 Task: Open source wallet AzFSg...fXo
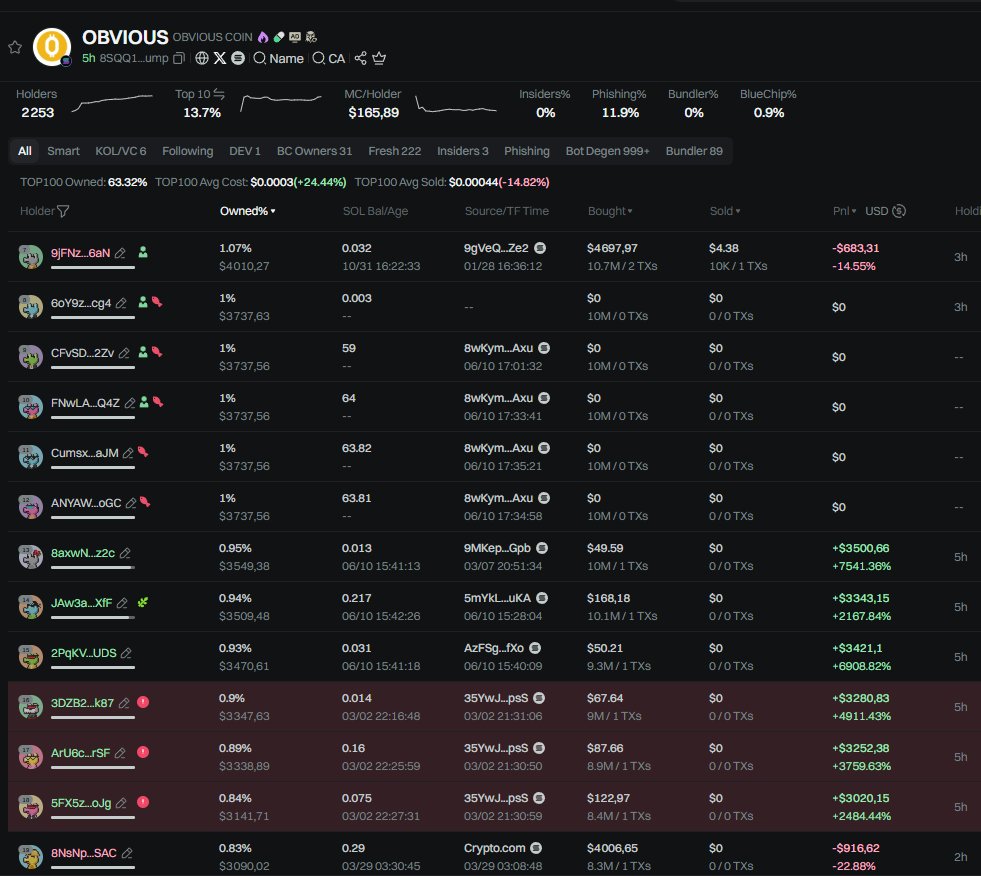[494, 649]
